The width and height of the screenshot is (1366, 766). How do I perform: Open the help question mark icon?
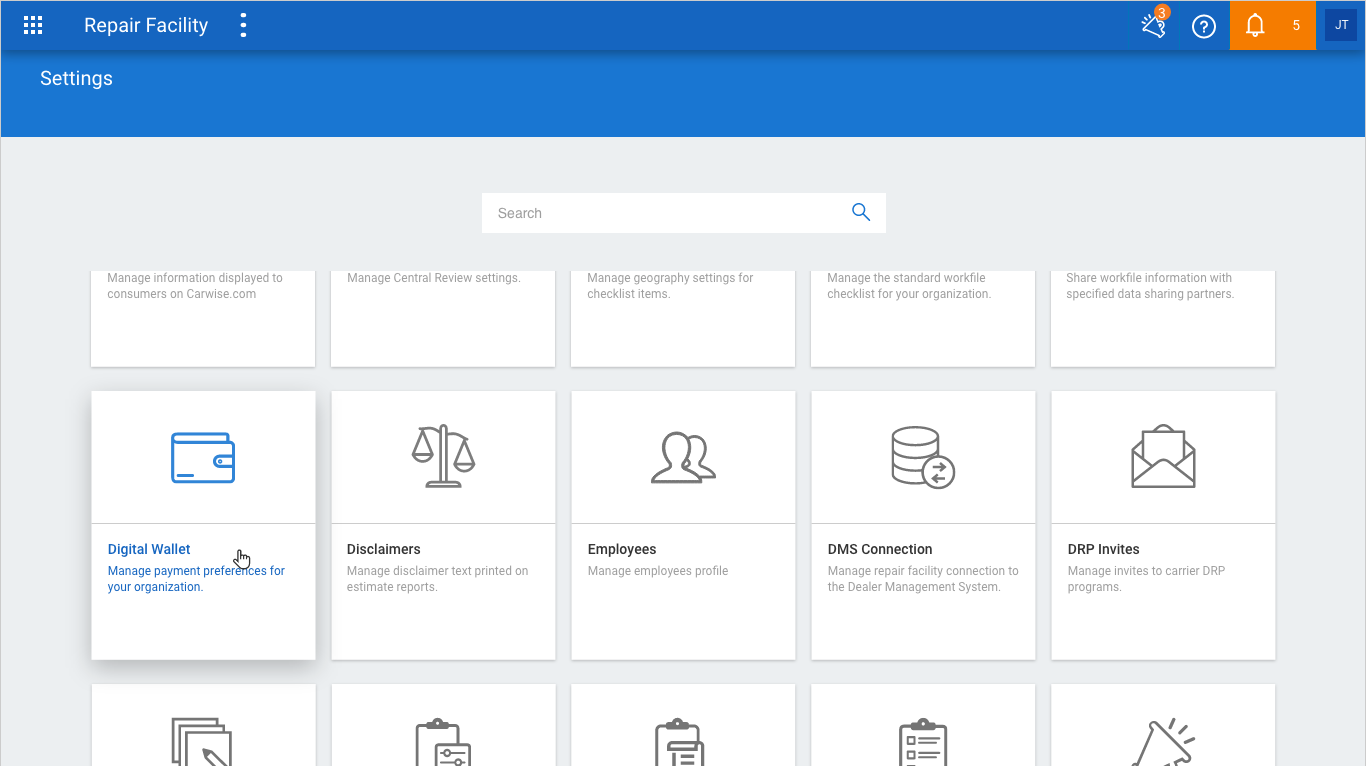(1203, 25)
